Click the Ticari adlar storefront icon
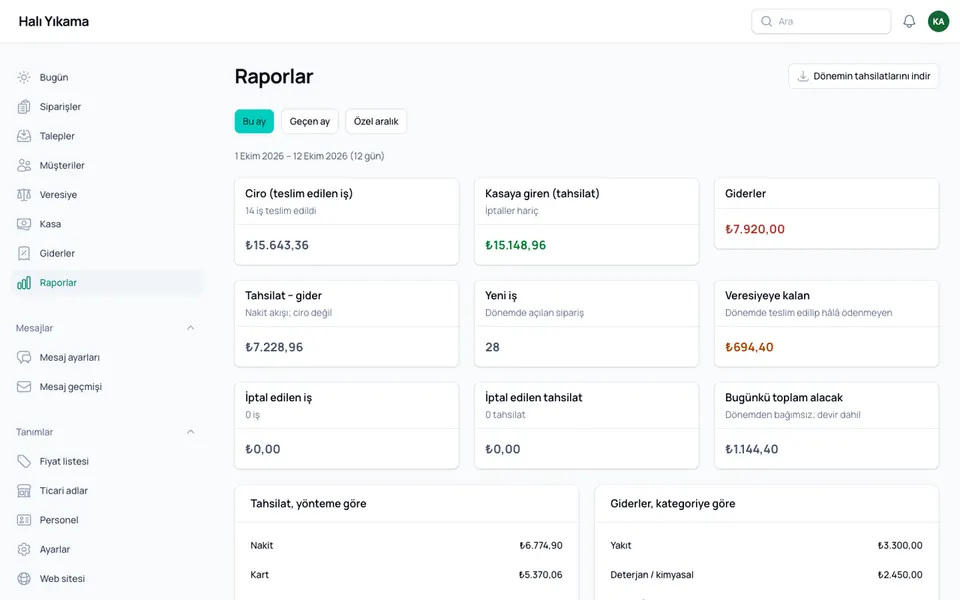 point(24,491)
